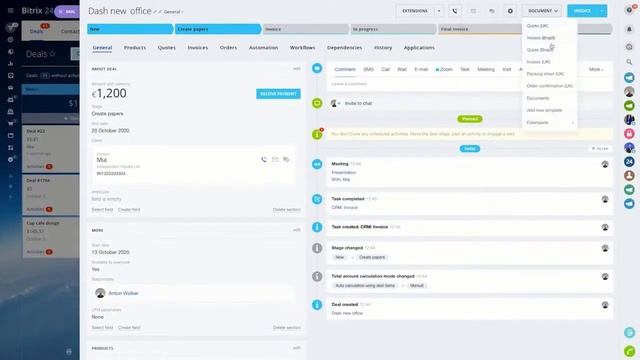Select Order confirmation (UK) from menu
The width and height of the screenshot is (640, 360).
point(550,86)
